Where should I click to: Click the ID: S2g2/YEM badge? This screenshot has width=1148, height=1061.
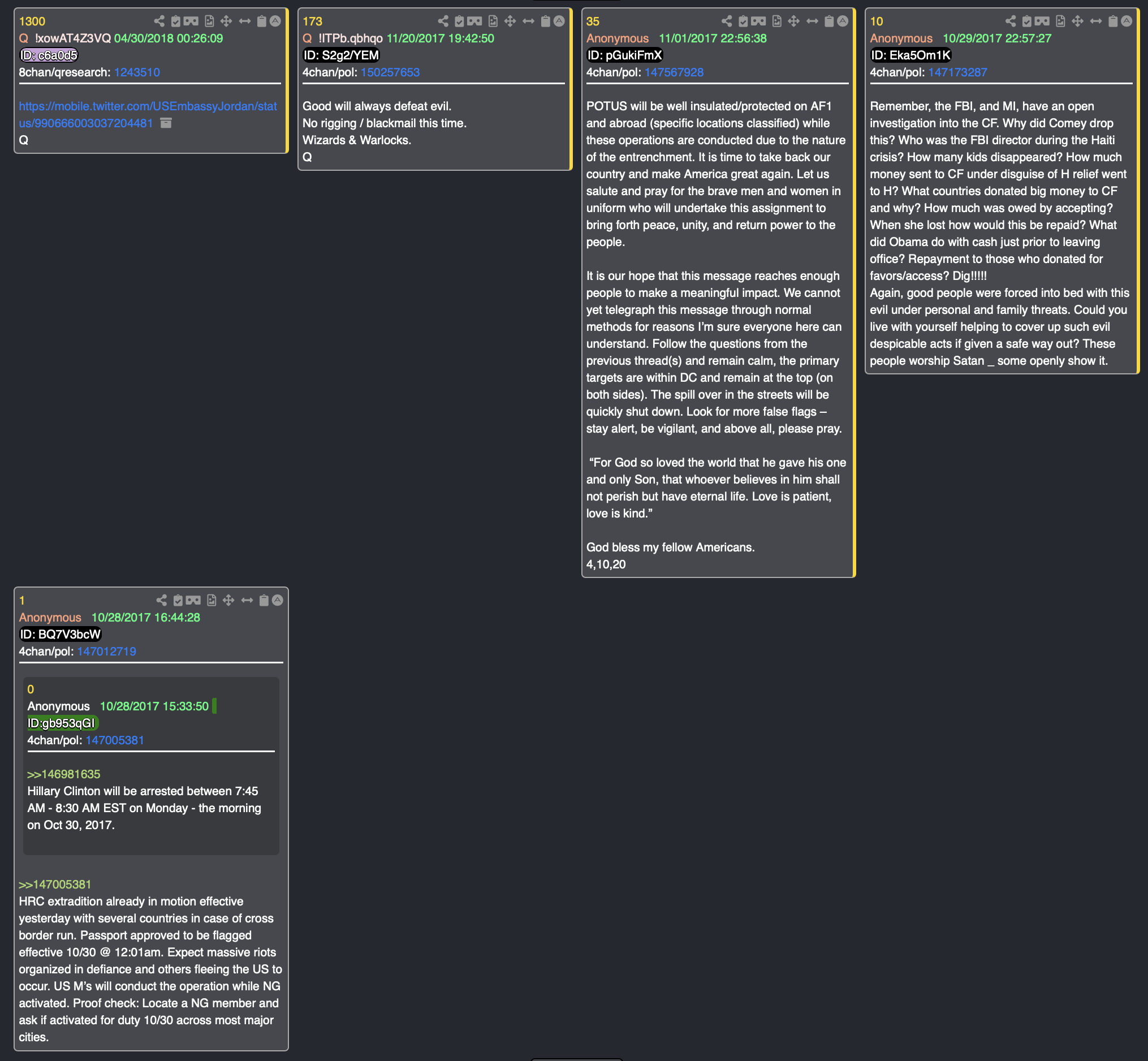pos(342,55)
